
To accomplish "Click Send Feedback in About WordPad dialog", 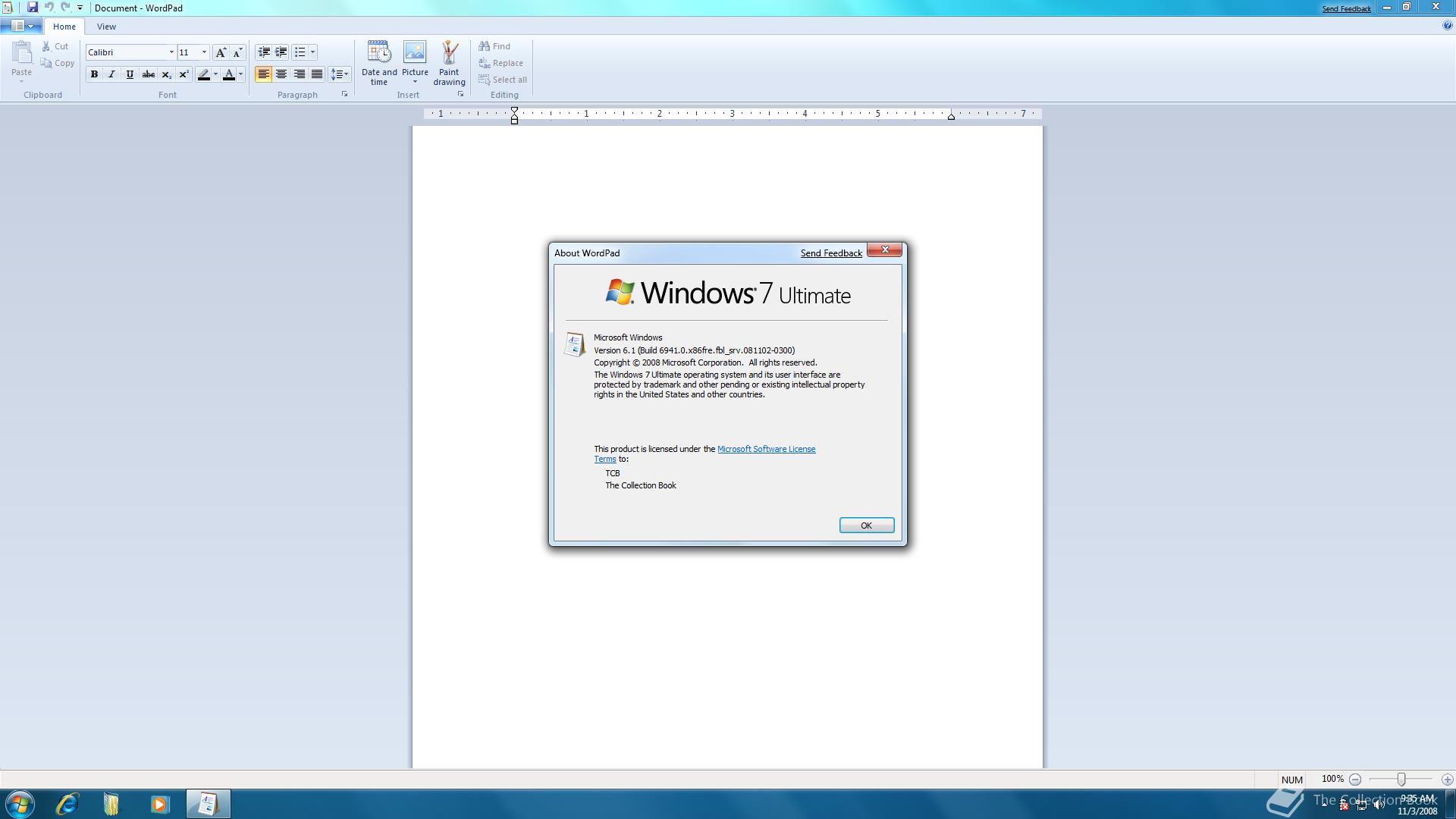I will 831,253.
